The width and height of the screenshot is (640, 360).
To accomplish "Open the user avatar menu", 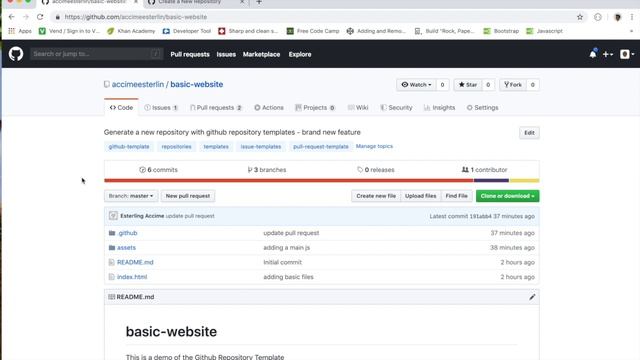I will (627, 54).
